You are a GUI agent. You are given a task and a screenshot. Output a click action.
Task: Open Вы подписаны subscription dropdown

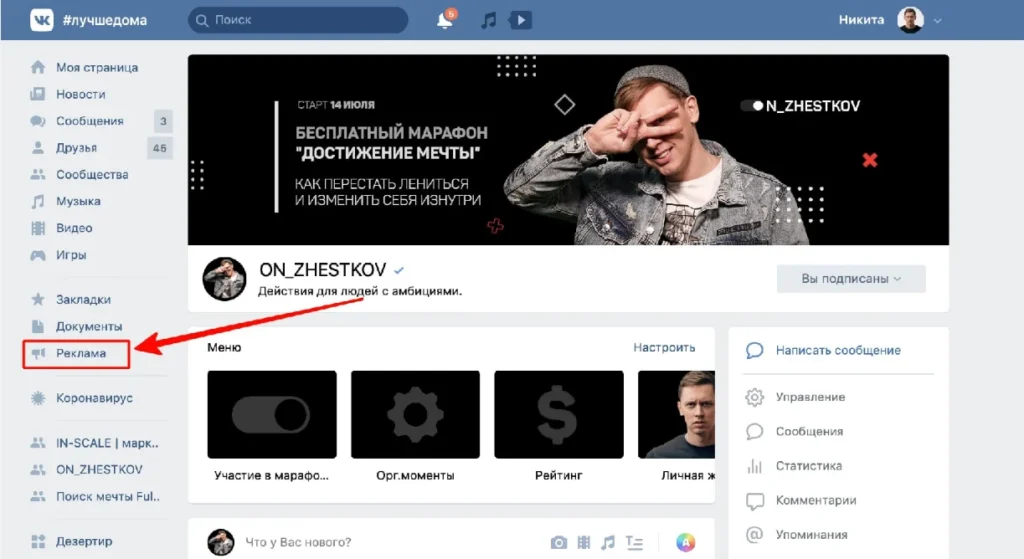coord(851,279)
